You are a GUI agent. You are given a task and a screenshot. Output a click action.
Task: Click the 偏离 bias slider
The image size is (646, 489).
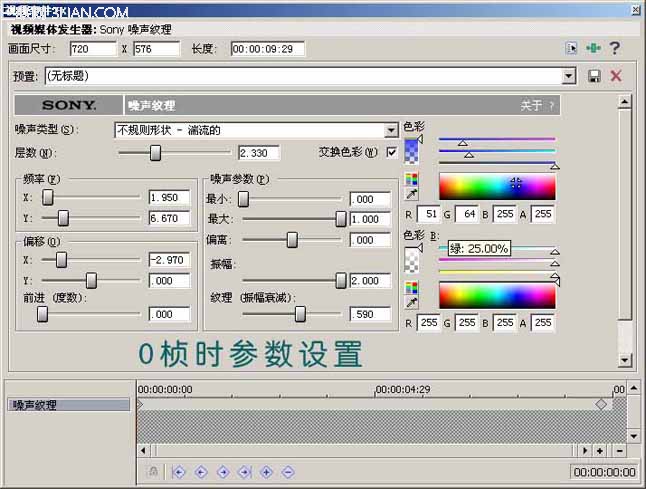pos(294,239)
